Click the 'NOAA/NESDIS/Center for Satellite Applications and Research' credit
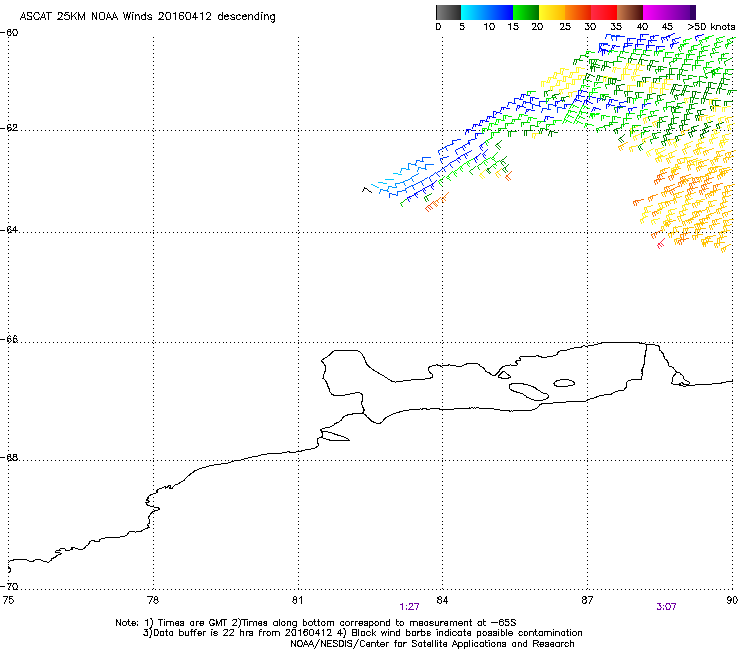This screenshot has height=650, width=740. click(x=432, y=644)
